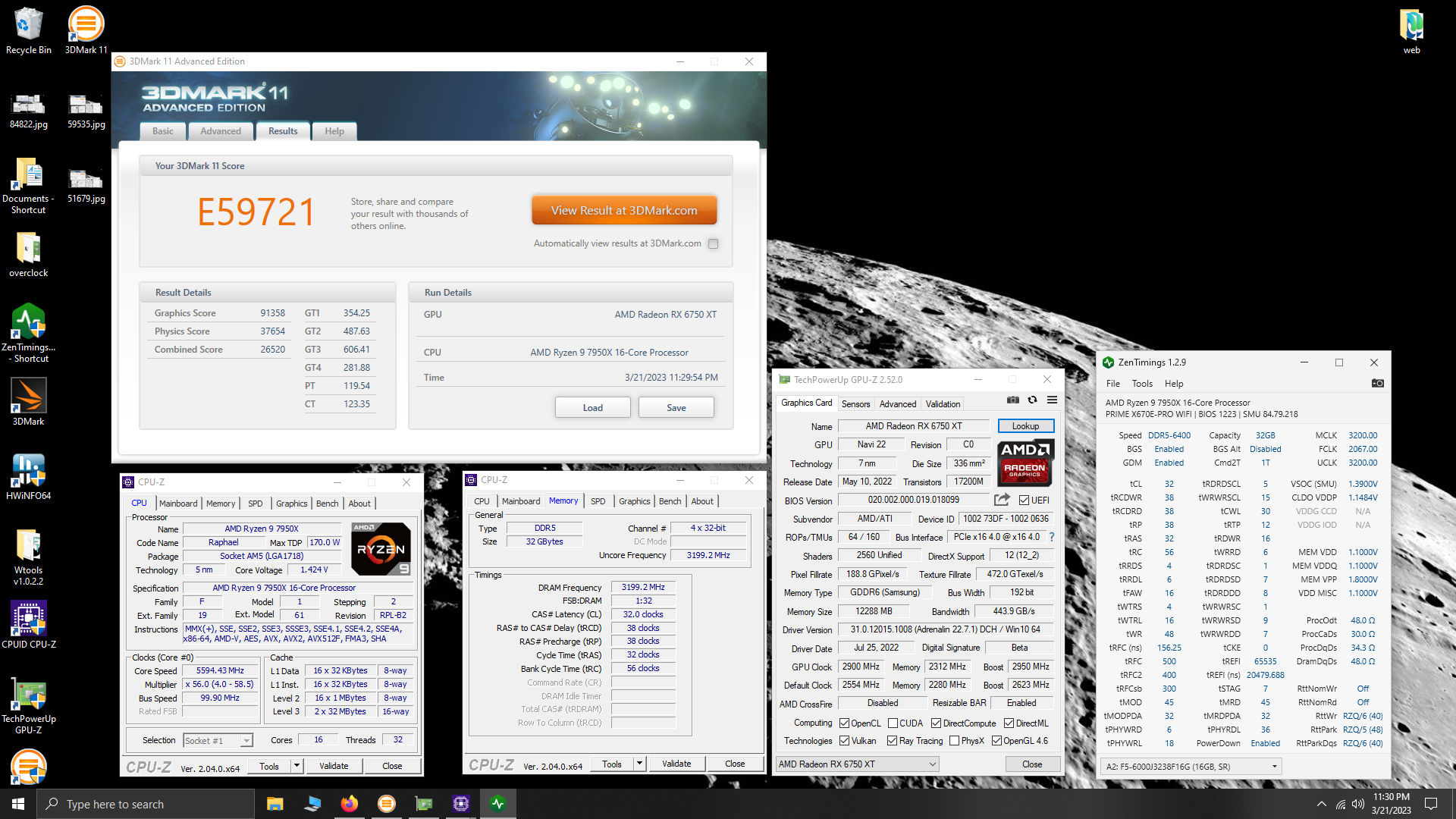The width and height of the screenshot is (1456, 819).
Task: Open the 3DMark 11 desktop shortcut
Action: coord(86,30)
